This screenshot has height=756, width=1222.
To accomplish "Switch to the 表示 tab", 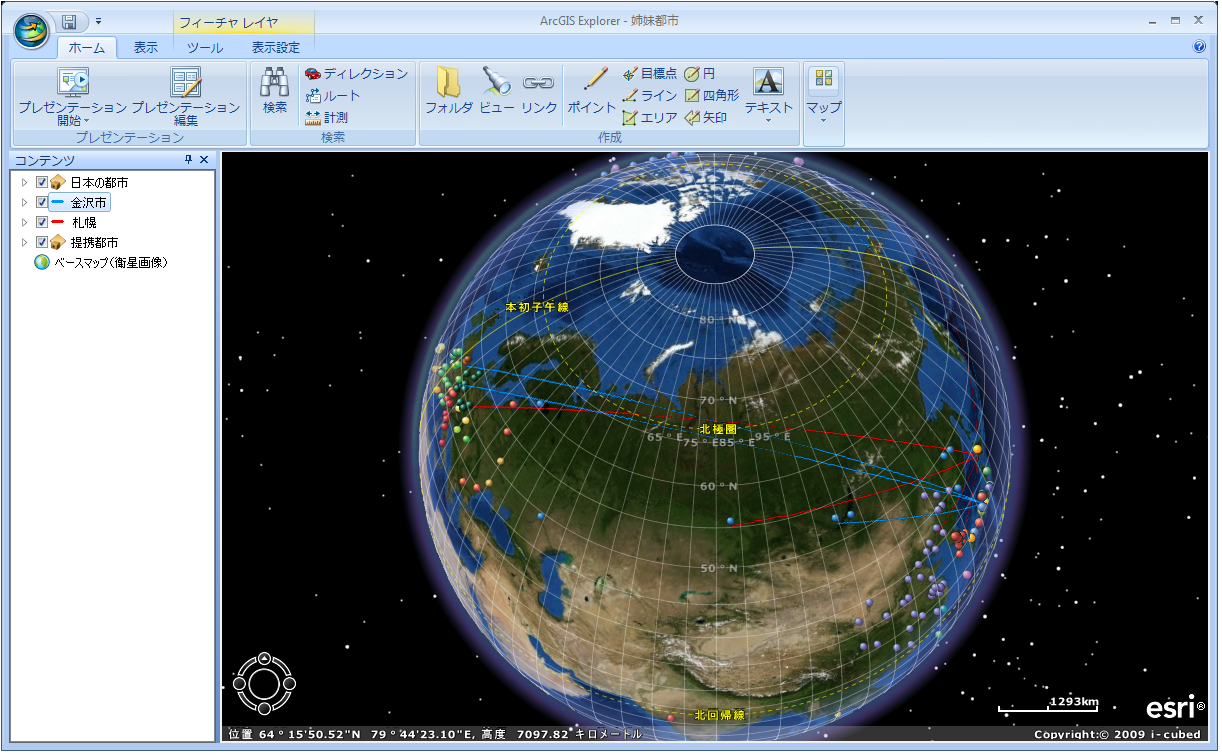I will [146, 47].
